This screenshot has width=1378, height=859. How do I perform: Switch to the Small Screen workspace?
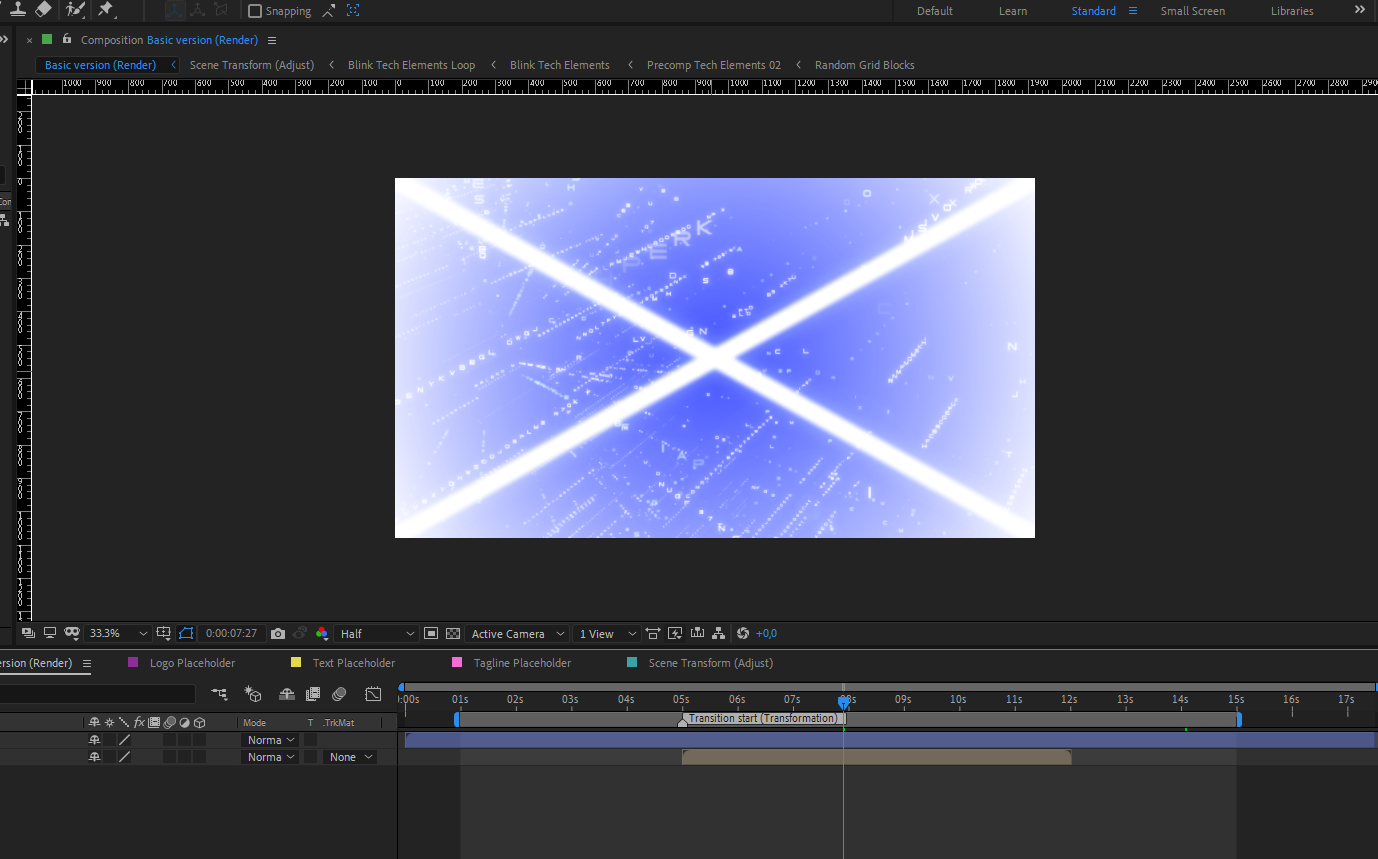coord(1193,11)
